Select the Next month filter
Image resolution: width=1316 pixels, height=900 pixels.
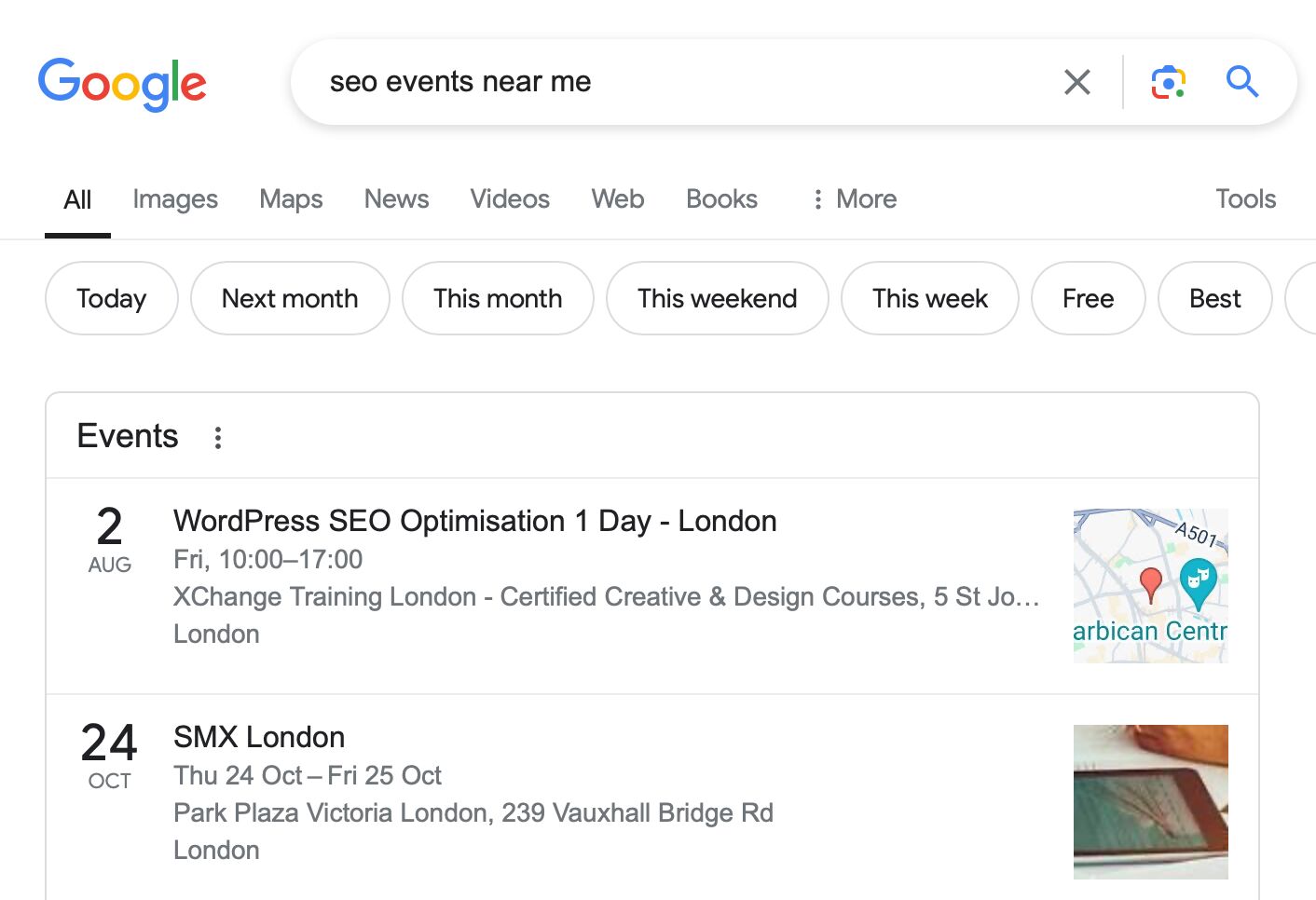coord(290,298)
